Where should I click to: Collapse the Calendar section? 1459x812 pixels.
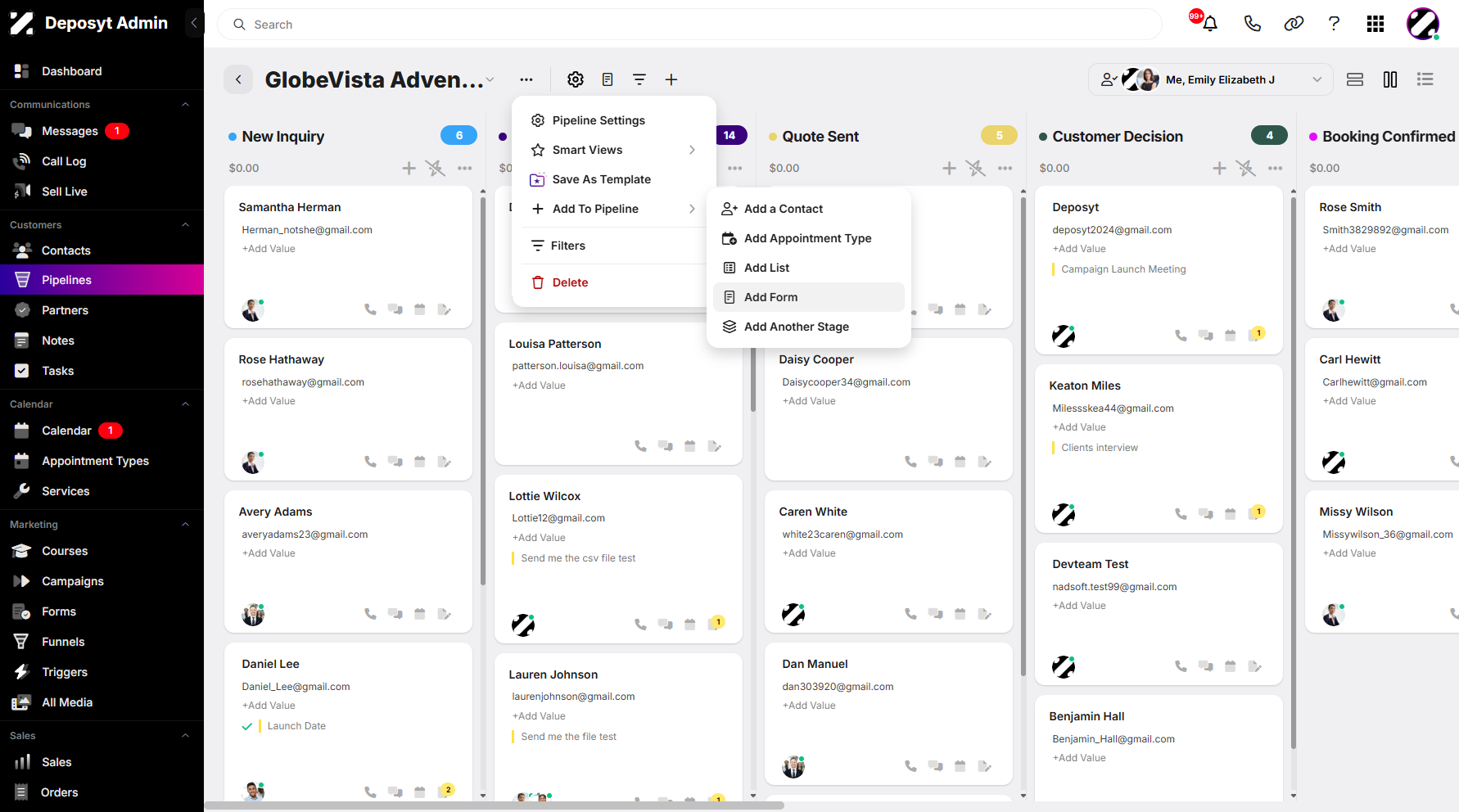pos(185,404)
